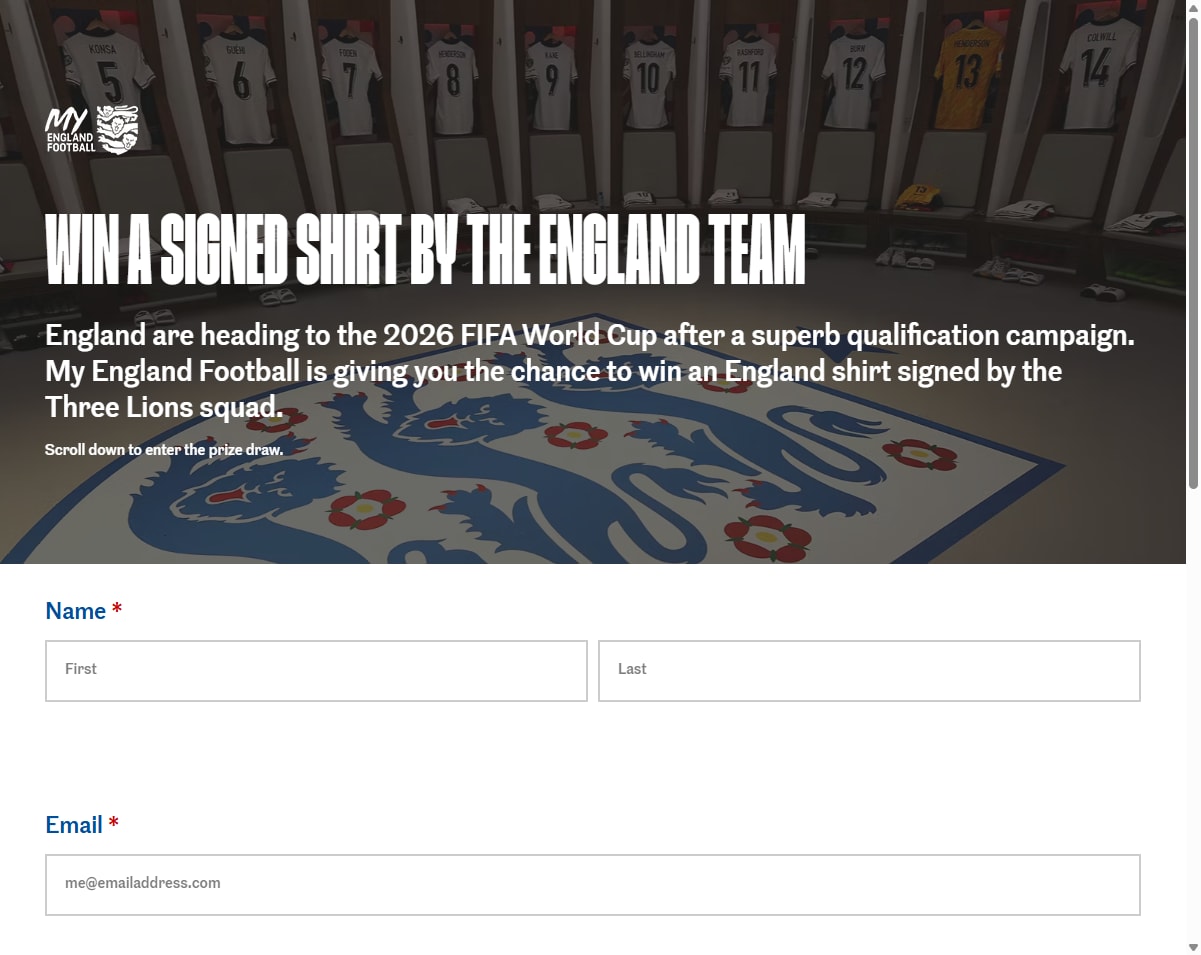Click the Kane number 9 shirt
The width and height of the screenshot is (1201, 955).
[x=551, y=81]
